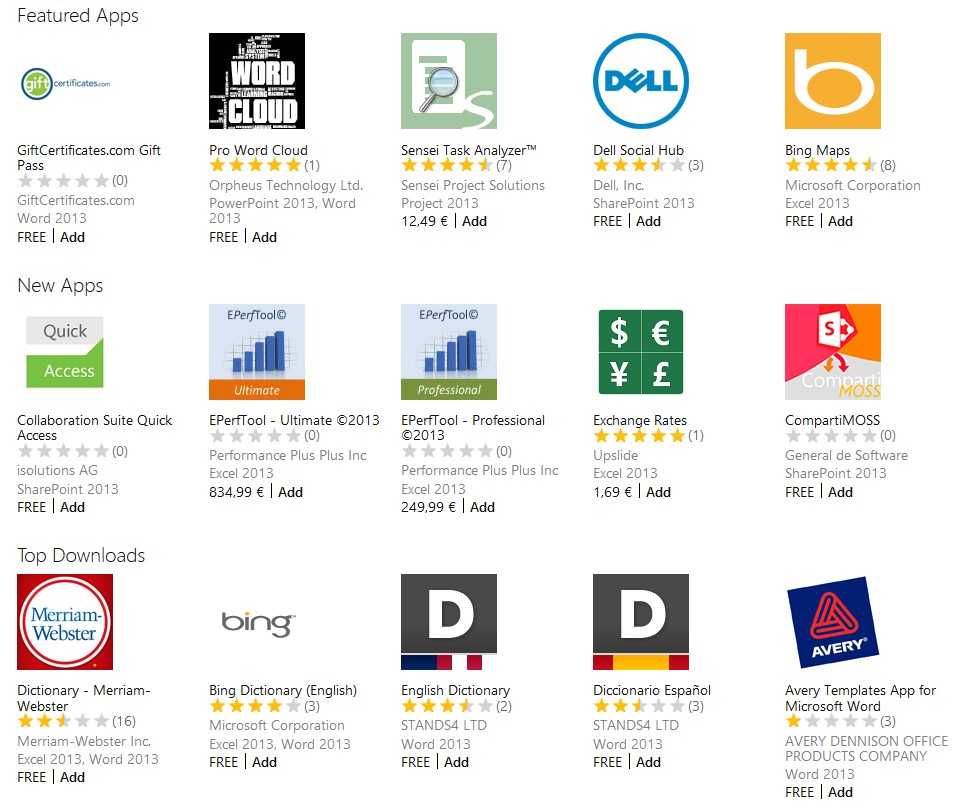The image size is (964, 810).
Task: Add Sensei Task Analyzer for 12,49 €
Action: tap(474, 221)
